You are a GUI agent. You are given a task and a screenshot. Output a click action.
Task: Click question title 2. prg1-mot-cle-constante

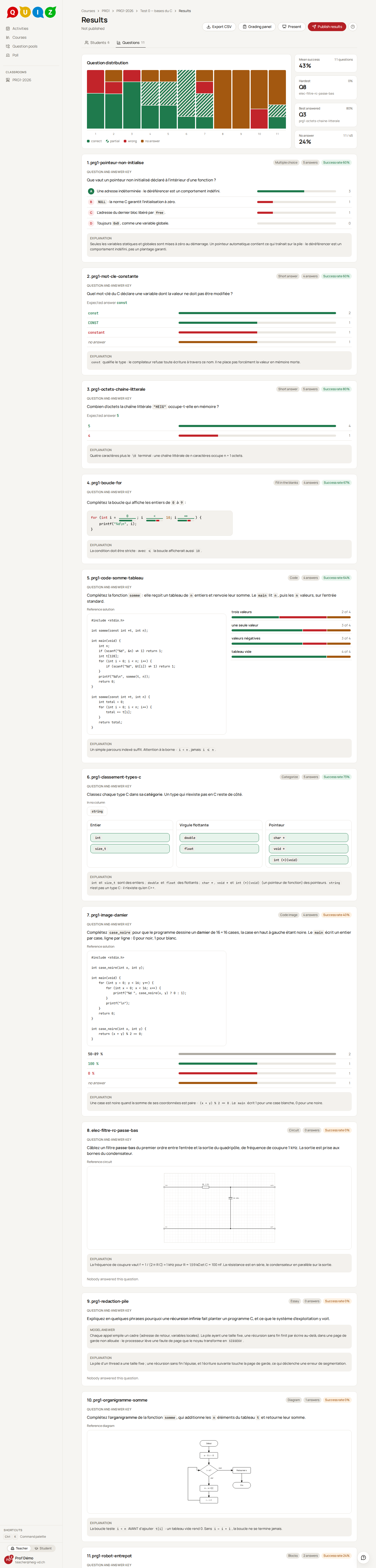[x=113, y=276]
